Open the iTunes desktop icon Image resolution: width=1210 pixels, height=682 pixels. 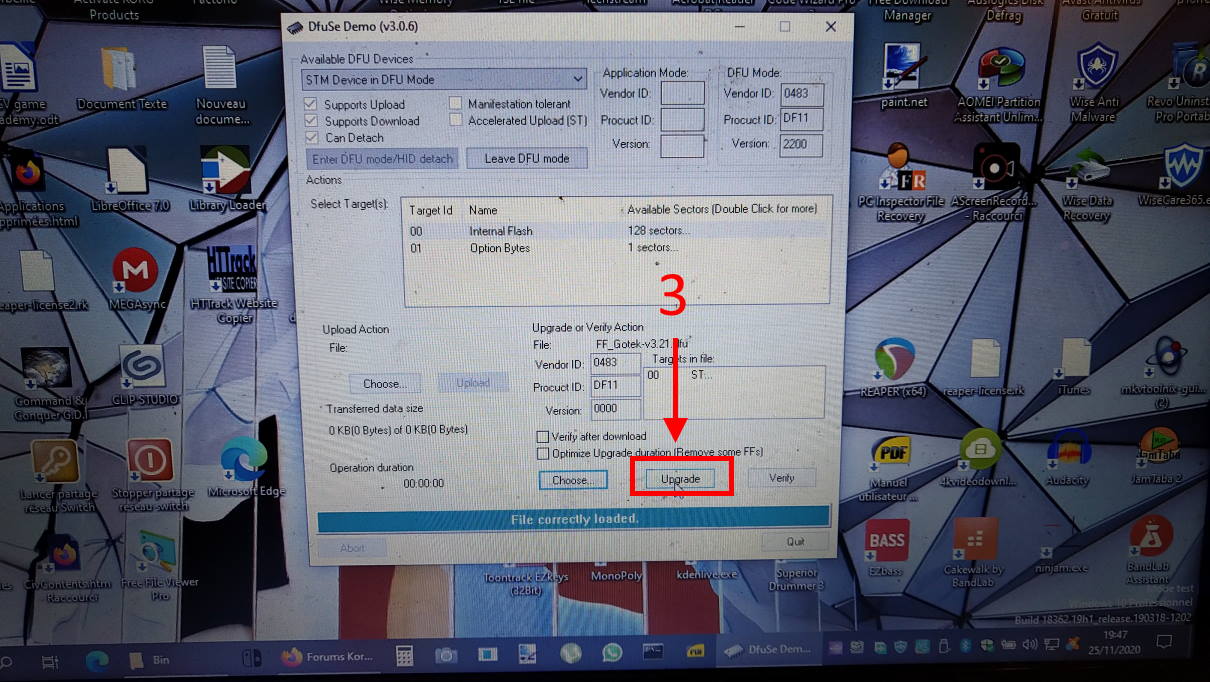[1076, 368]
